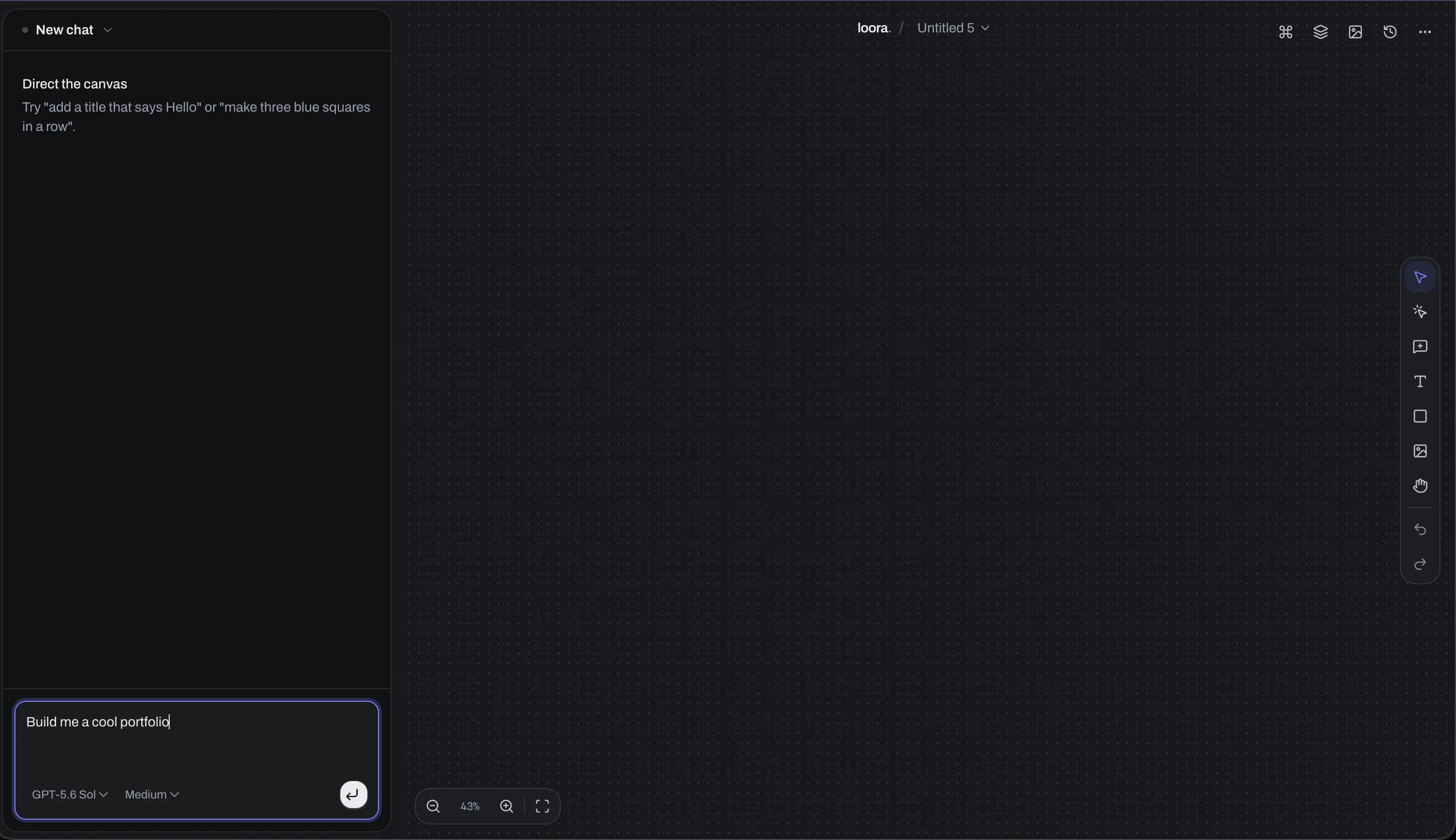
Task: Select the rectangle shape tool
Action: coord(1420,417)
